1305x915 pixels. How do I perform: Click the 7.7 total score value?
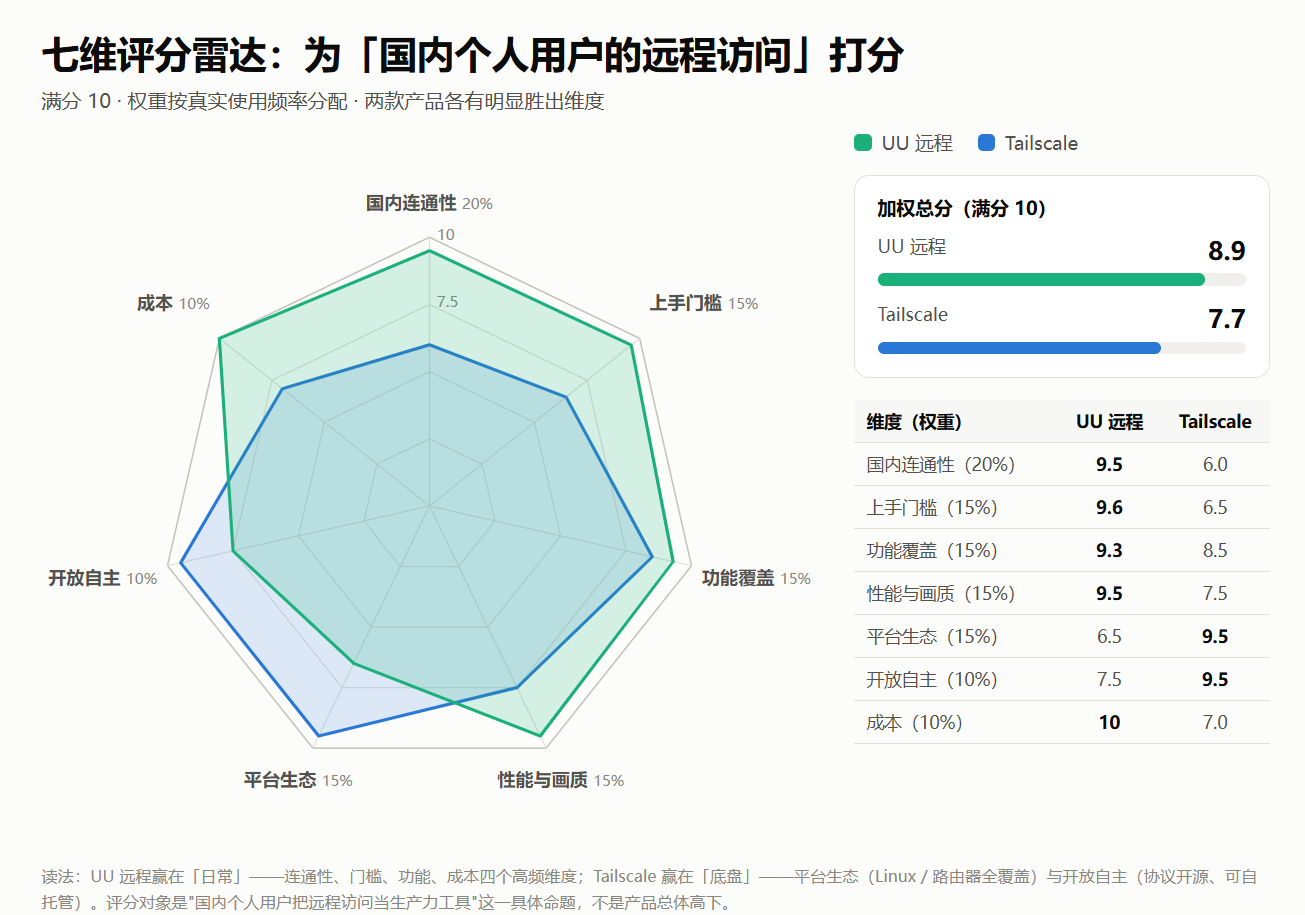(1226, 319)
